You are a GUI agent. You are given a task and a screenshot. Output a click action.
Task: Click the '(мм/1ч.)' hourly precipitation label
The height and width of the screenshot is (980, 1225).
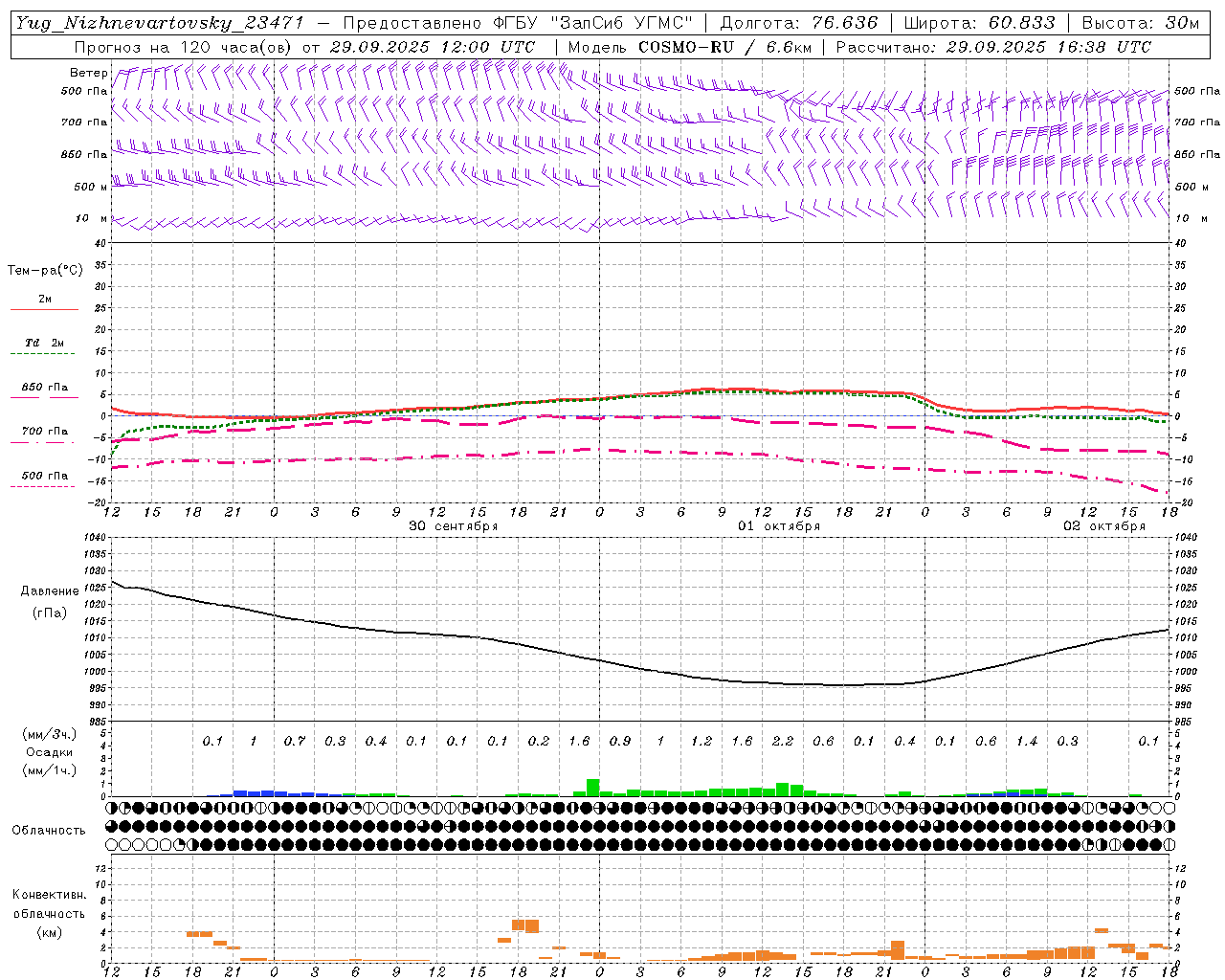coord(50,770)
